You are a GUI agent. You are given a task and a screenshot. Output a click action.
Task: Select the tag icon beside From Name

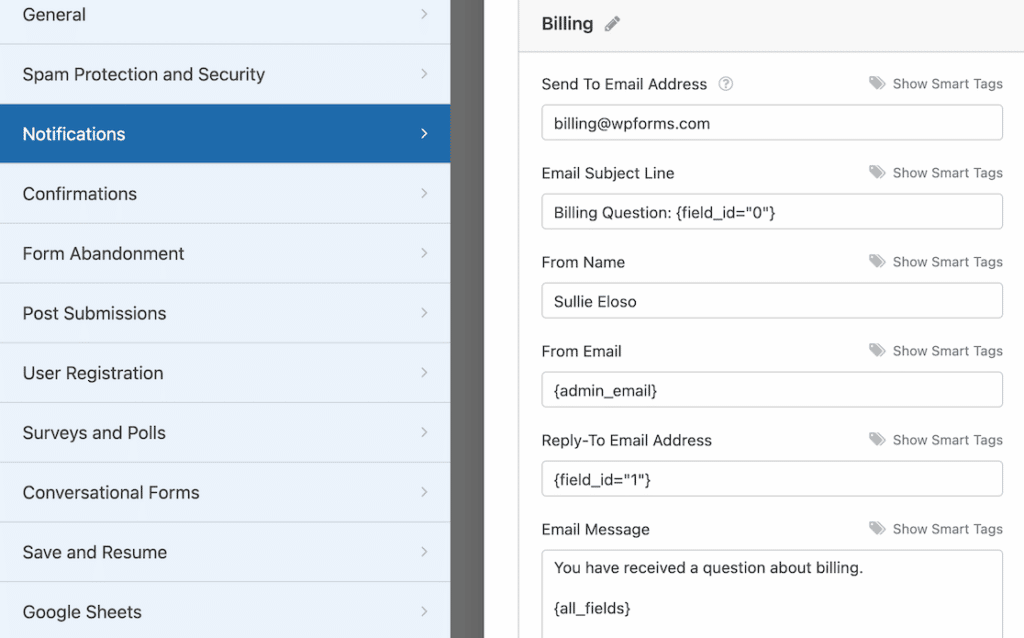click(x=878, y=261)
